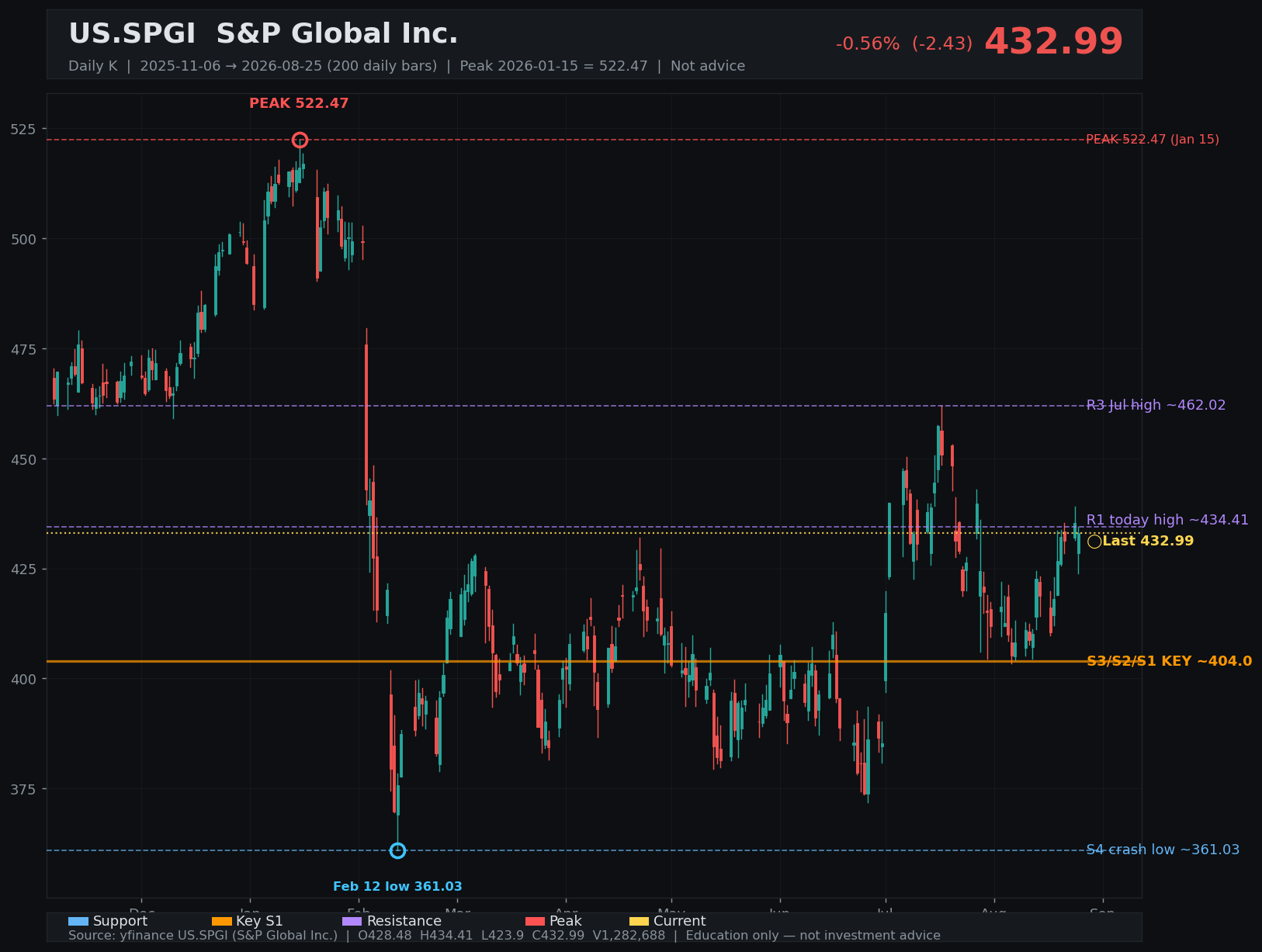
Task: Click the 'Feb 12 low 361.03' annotation
Action: tap(397, 886)
